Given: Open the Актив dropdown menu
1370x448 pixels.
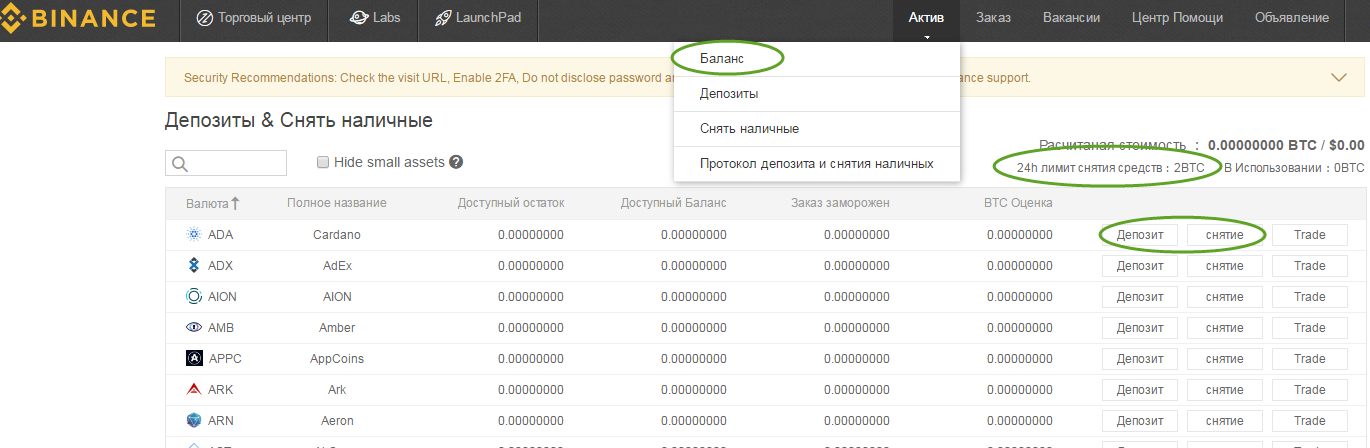Looking at the screenshot, I should click(x=926, y=18).
